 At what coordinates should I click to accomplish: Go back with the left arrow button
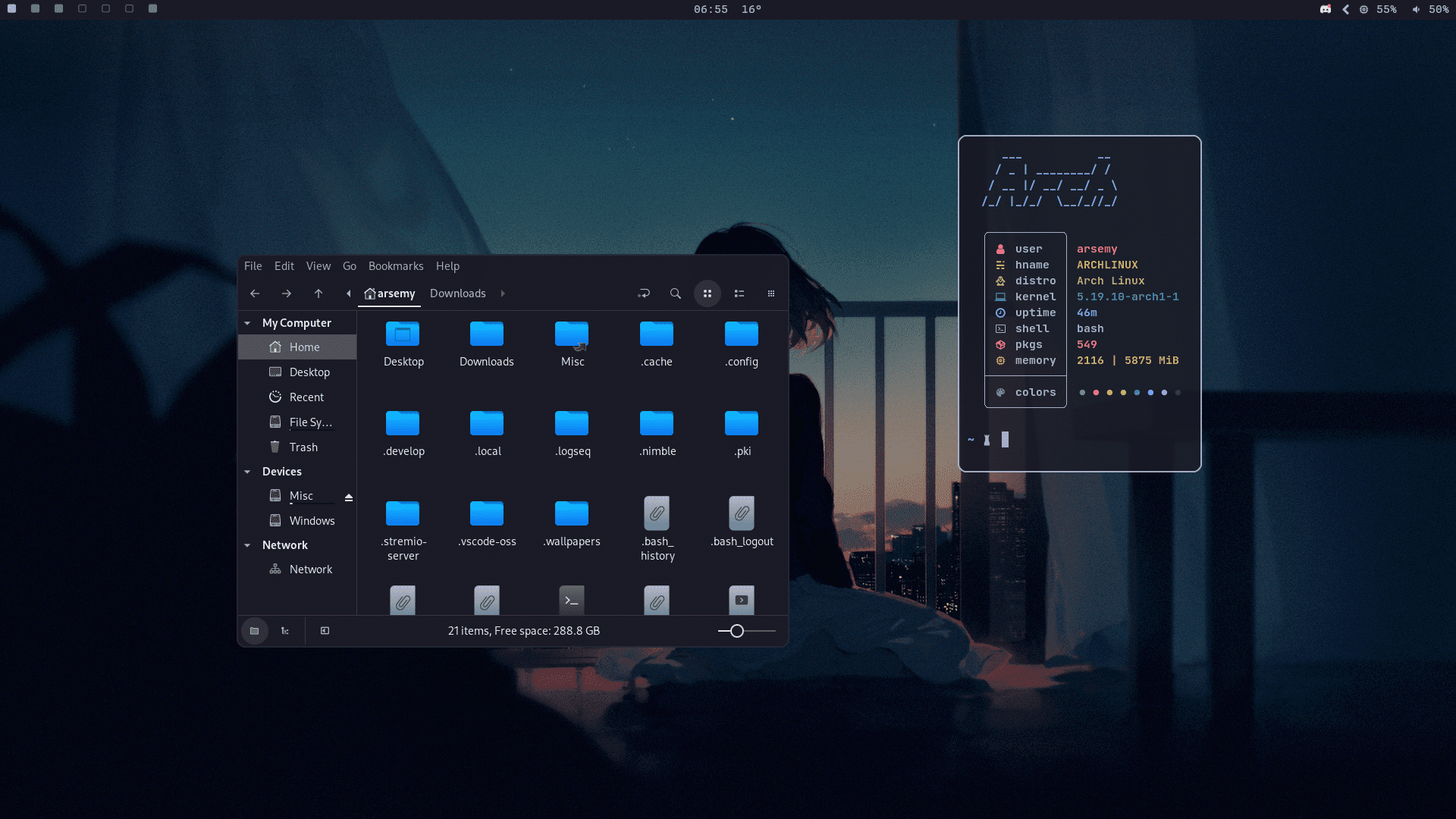point(255,293)
